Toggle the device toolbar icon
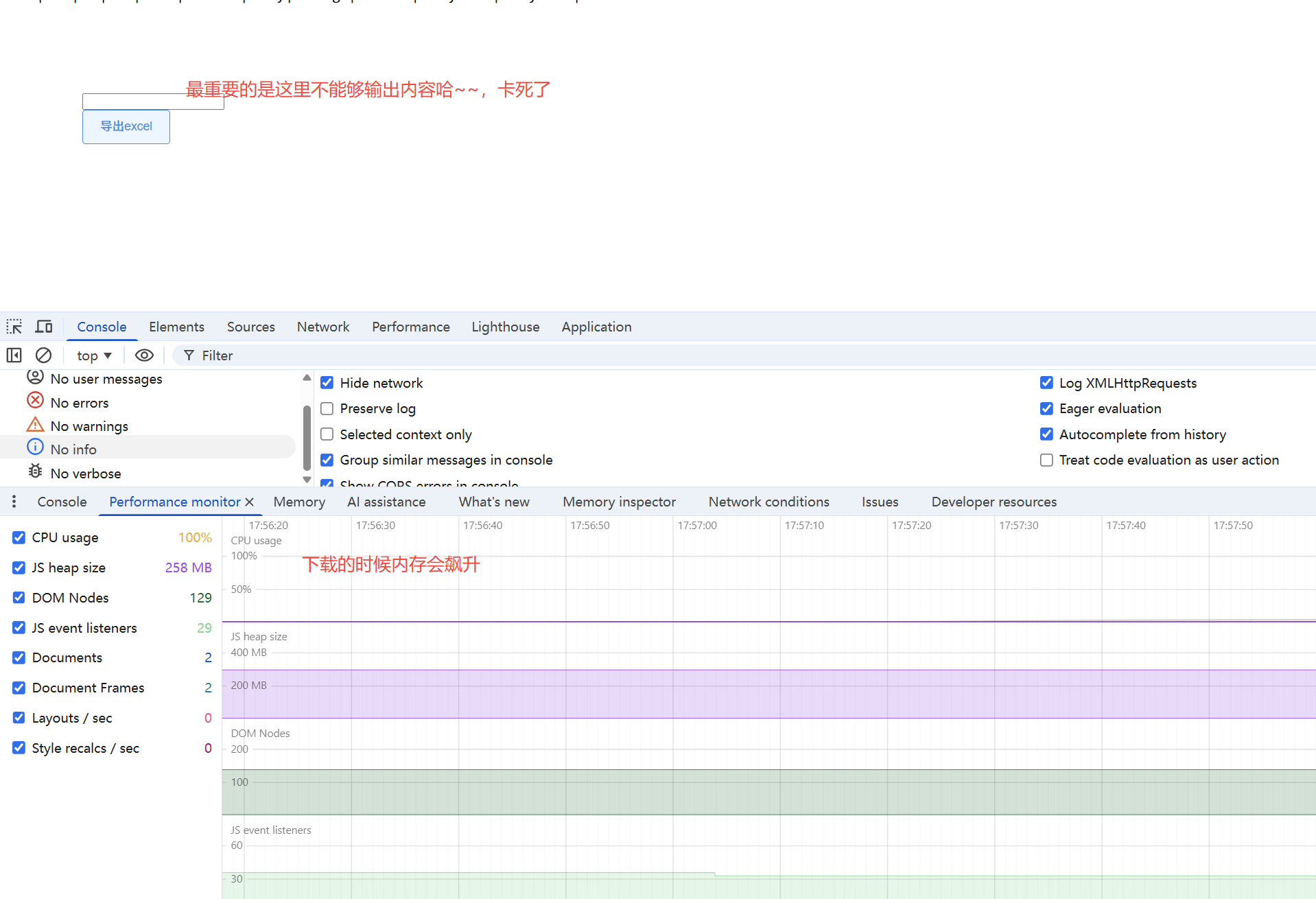This screenshot has width=1316, height=899. (44, 327)
